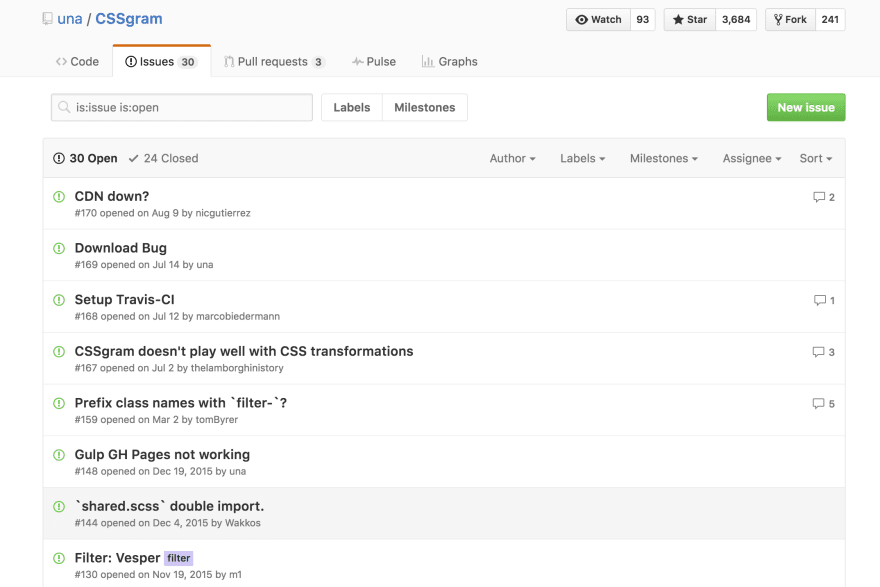Open the Pulse tab
Viewport: 880px width, 587px height.
click(374, 62)
